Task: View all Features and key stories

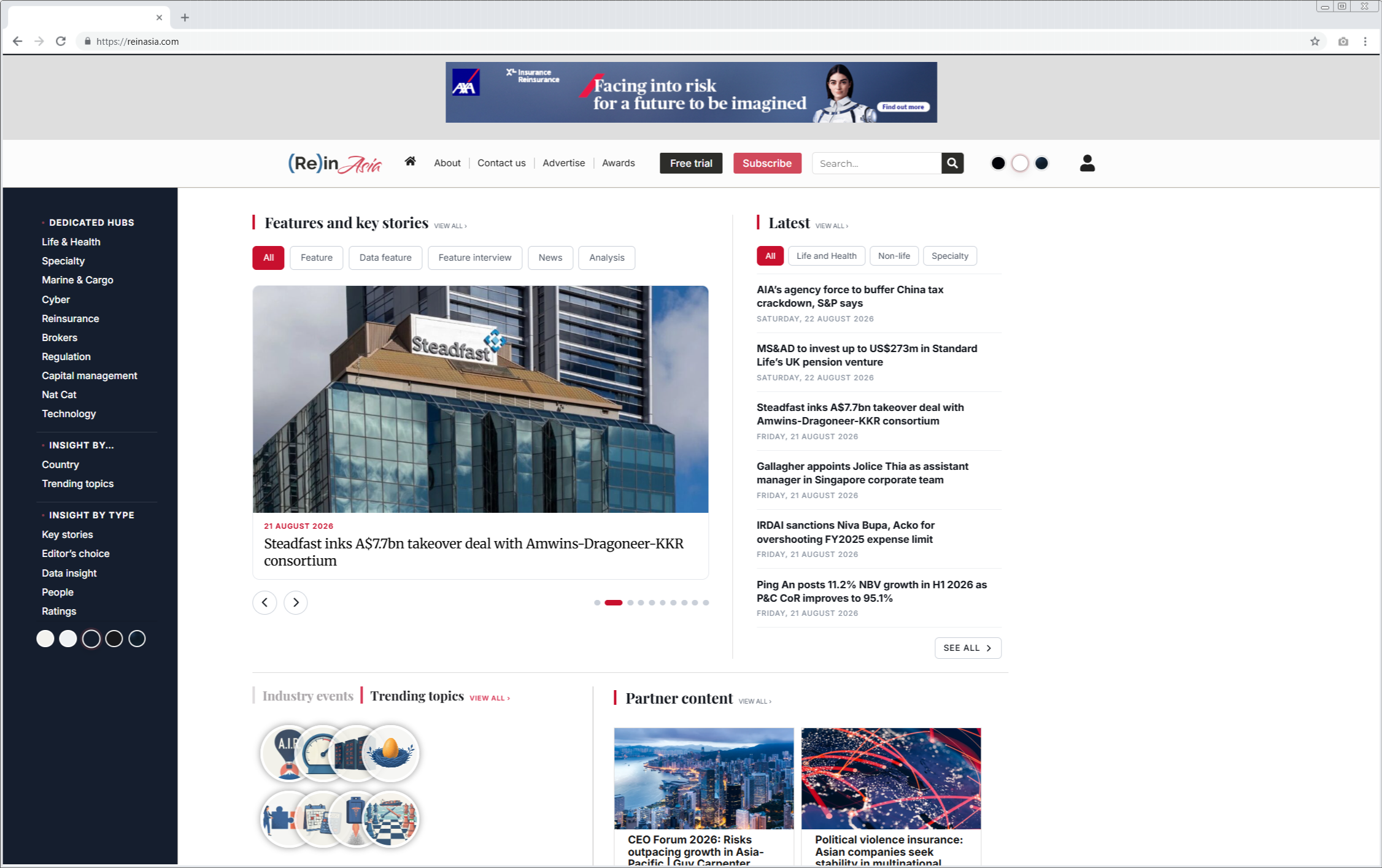Action: click(450, 226)
